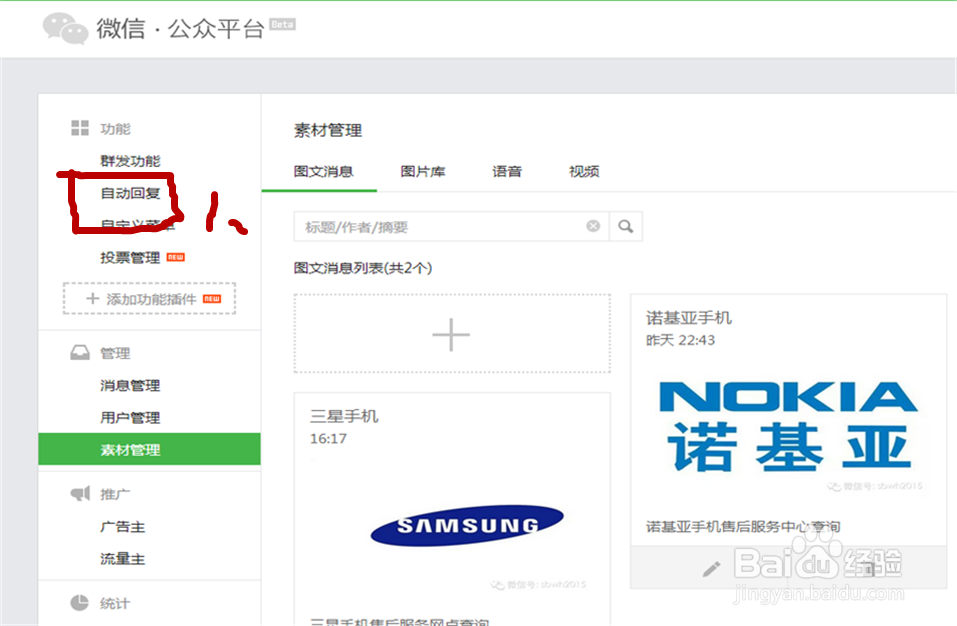The image size is (957, 626).
Task: Switch to the 语音 tab
Action: click(507, 171)
